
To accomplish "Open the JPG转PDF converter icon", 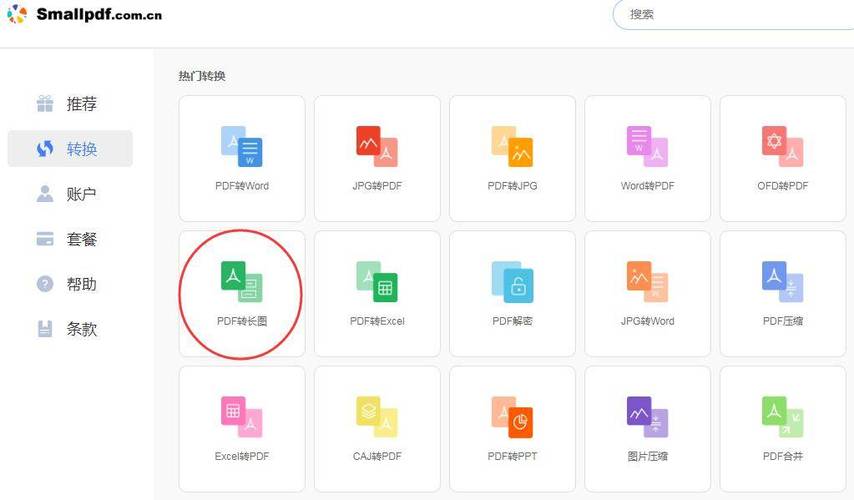I will pyautogui.click(x=377, y=146).
